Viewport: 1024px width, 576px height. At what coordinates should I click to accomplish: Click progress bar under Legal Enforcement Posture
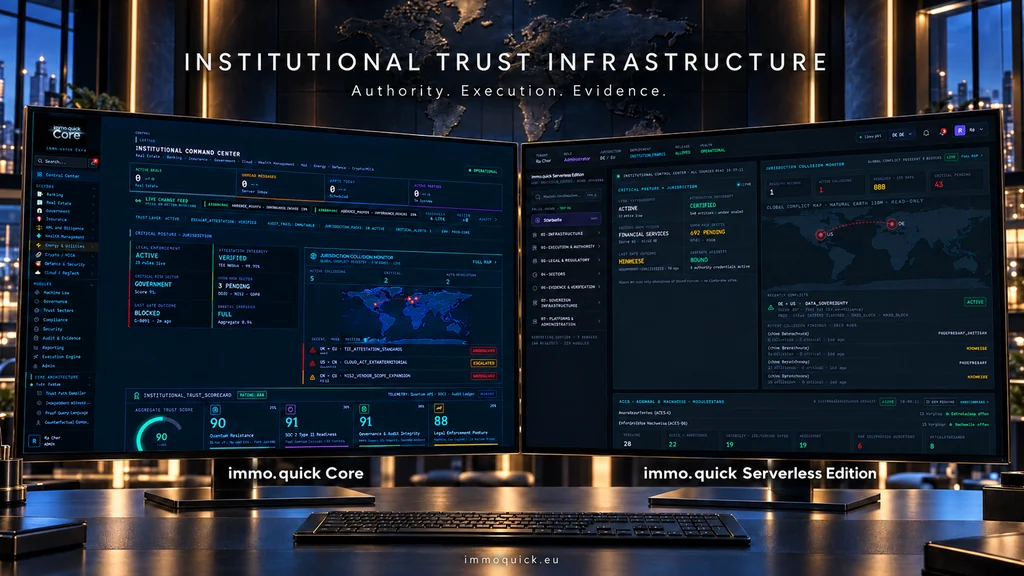click(466, 445)
